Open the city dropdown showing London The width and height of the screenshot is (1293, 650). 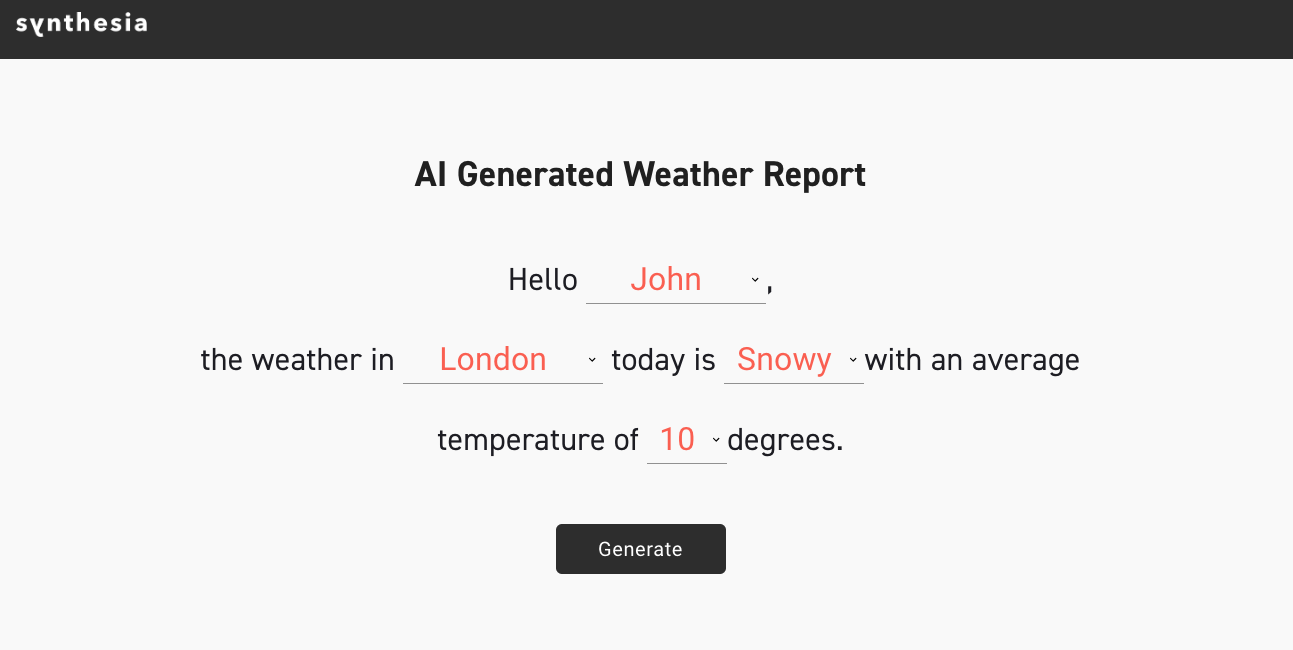click(x=493, y=359)
